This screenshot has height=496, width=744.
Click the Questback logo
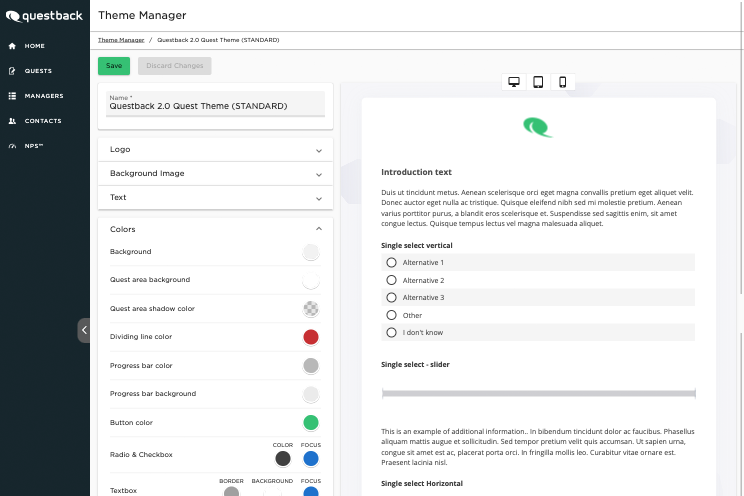click(x=44, y=16)
